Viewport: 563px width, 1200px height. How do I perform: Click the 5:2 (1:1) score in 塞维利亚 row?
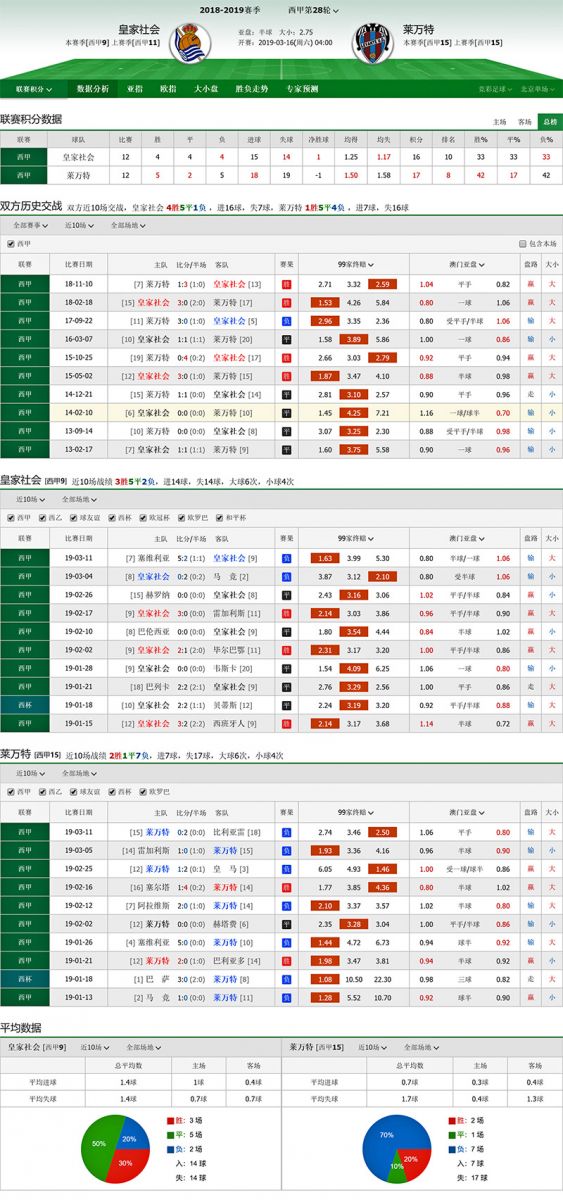[192, 558]
